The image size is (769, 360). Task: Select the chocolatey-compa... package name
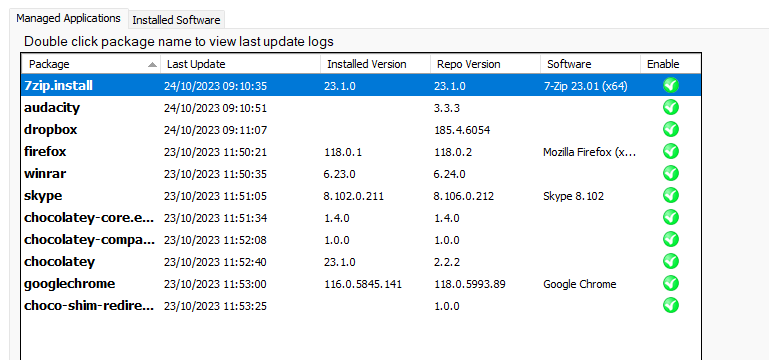(89, 240)
